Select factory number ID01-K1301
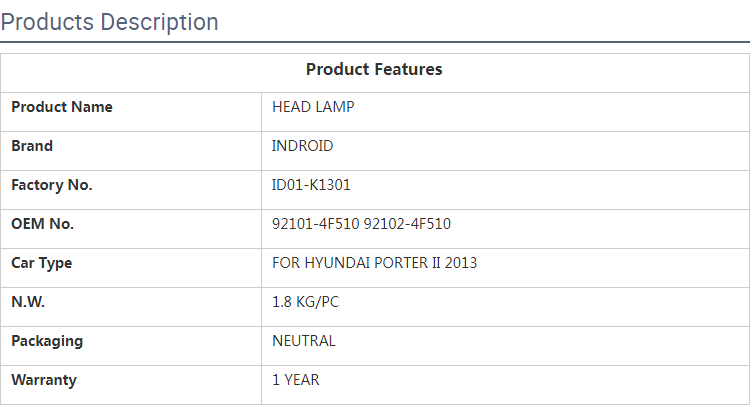 [x=311, y=185]
